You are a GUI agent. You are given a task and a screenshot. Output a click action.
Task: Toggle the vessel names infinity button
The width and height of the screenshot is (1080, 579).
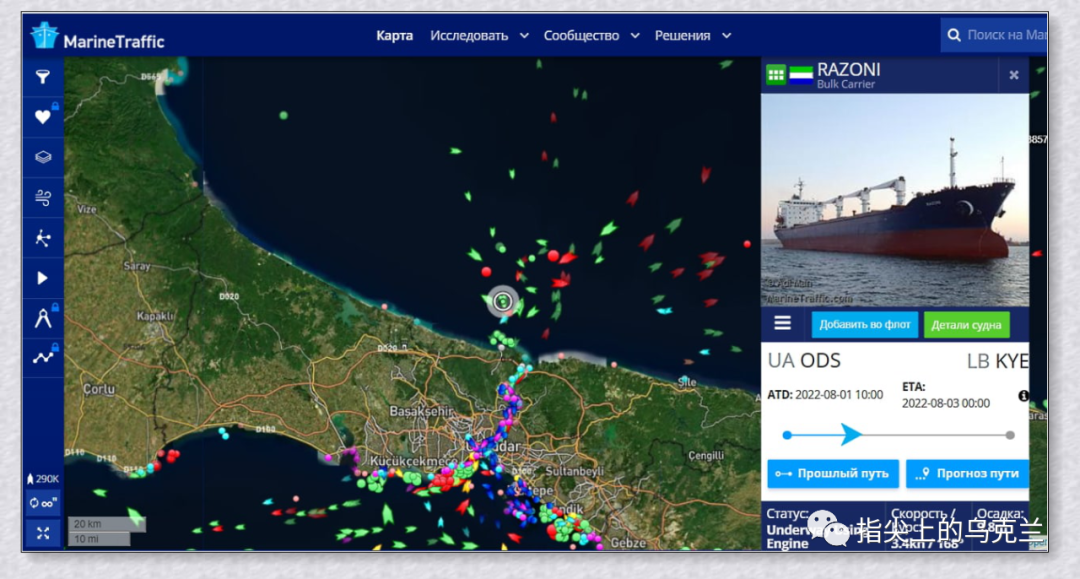point(43,503)
